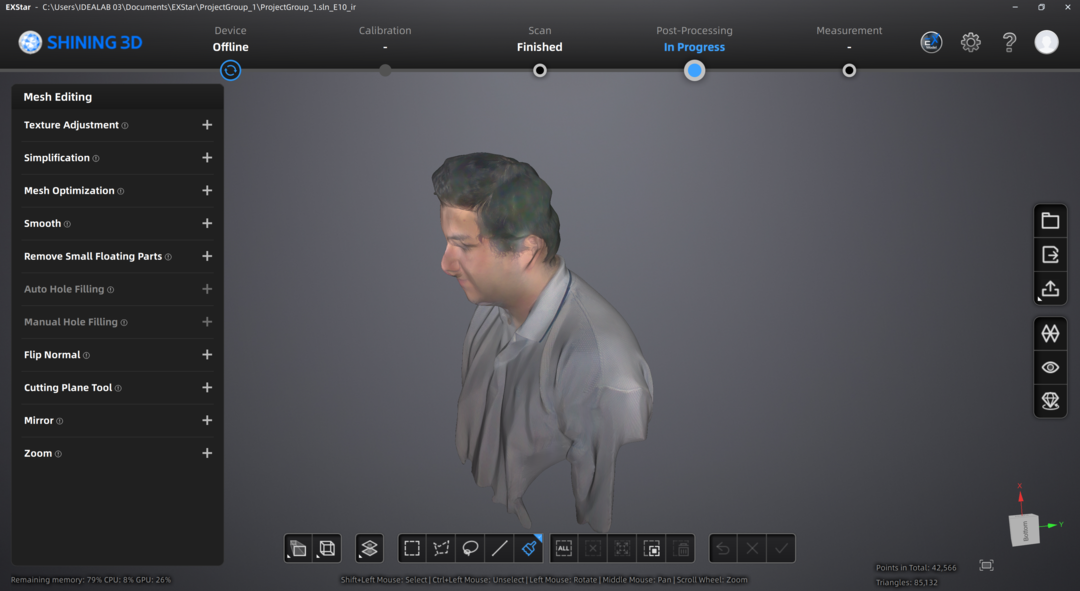This screenshot has width=1080, height=591.
Task: Open the Settings gear
Action: [x=970, y=42]
